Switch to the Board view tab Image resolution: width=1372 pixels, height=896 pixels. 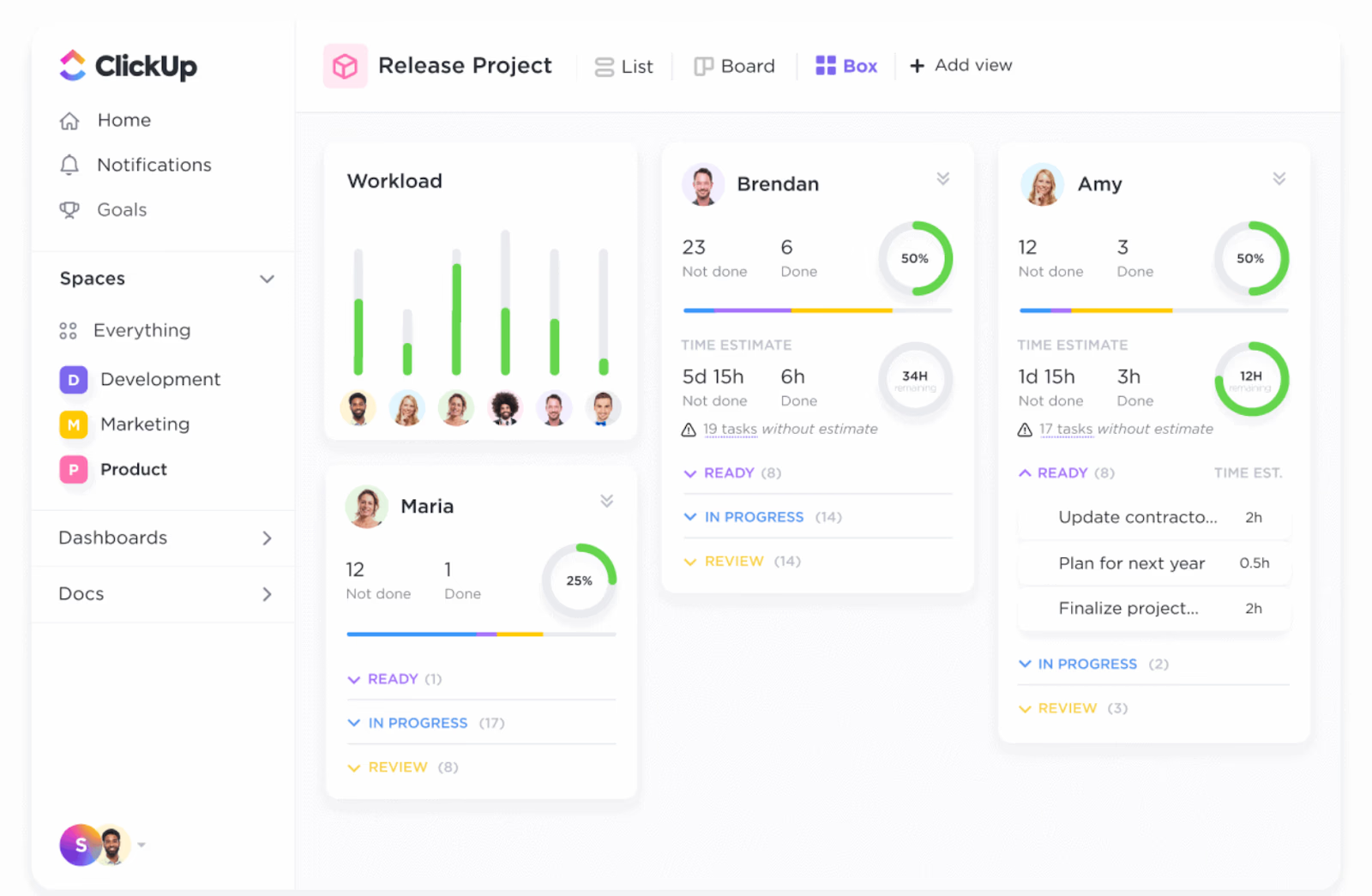point(734,66)
